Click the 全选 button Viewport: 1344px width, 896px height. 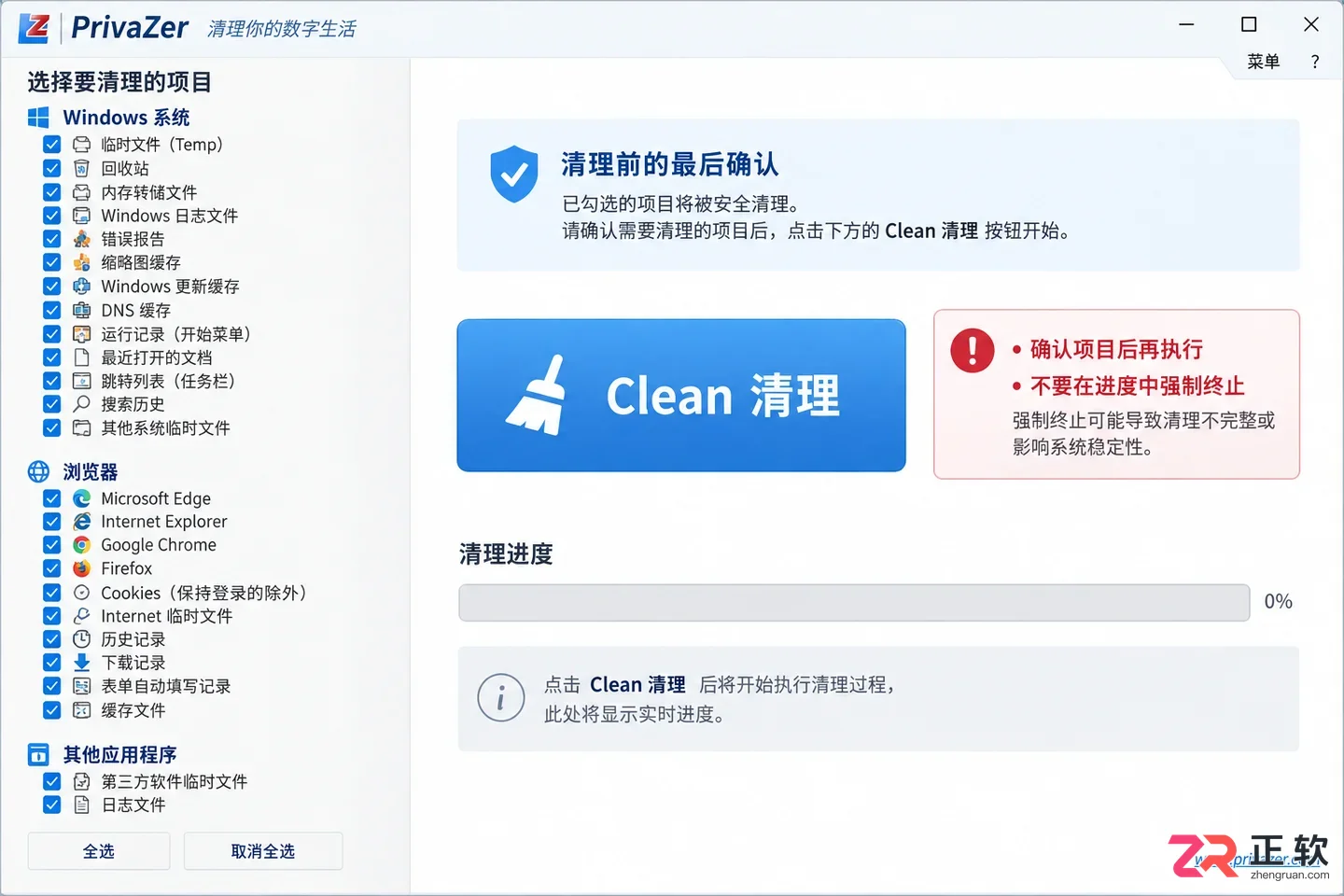pos(99,851)
